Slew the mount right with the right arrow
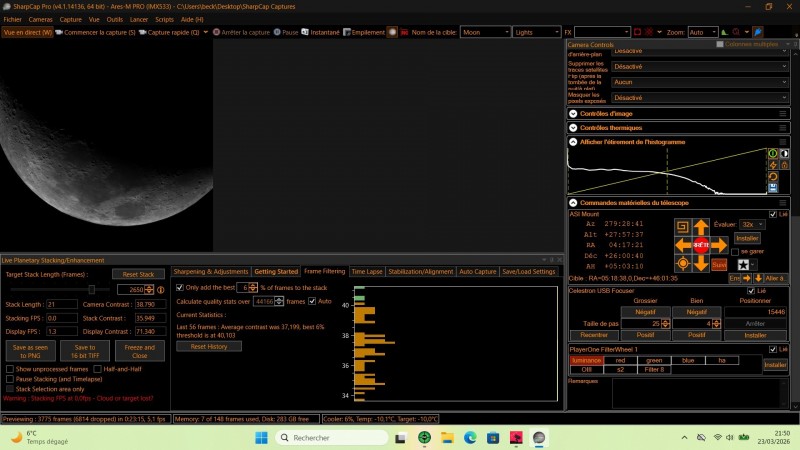The image size is (800, 450). click(x=719, y=245)
